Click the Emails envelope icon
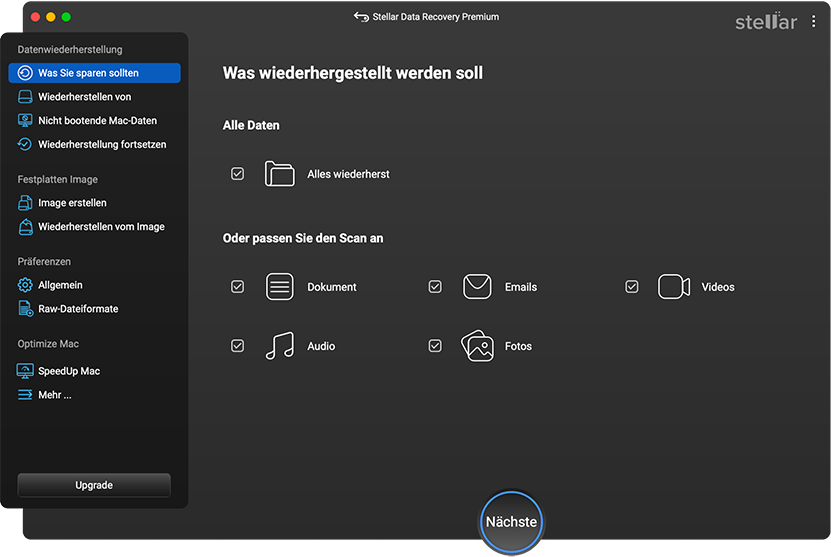This screenshot has height=557, width=831. pos(477,287)
